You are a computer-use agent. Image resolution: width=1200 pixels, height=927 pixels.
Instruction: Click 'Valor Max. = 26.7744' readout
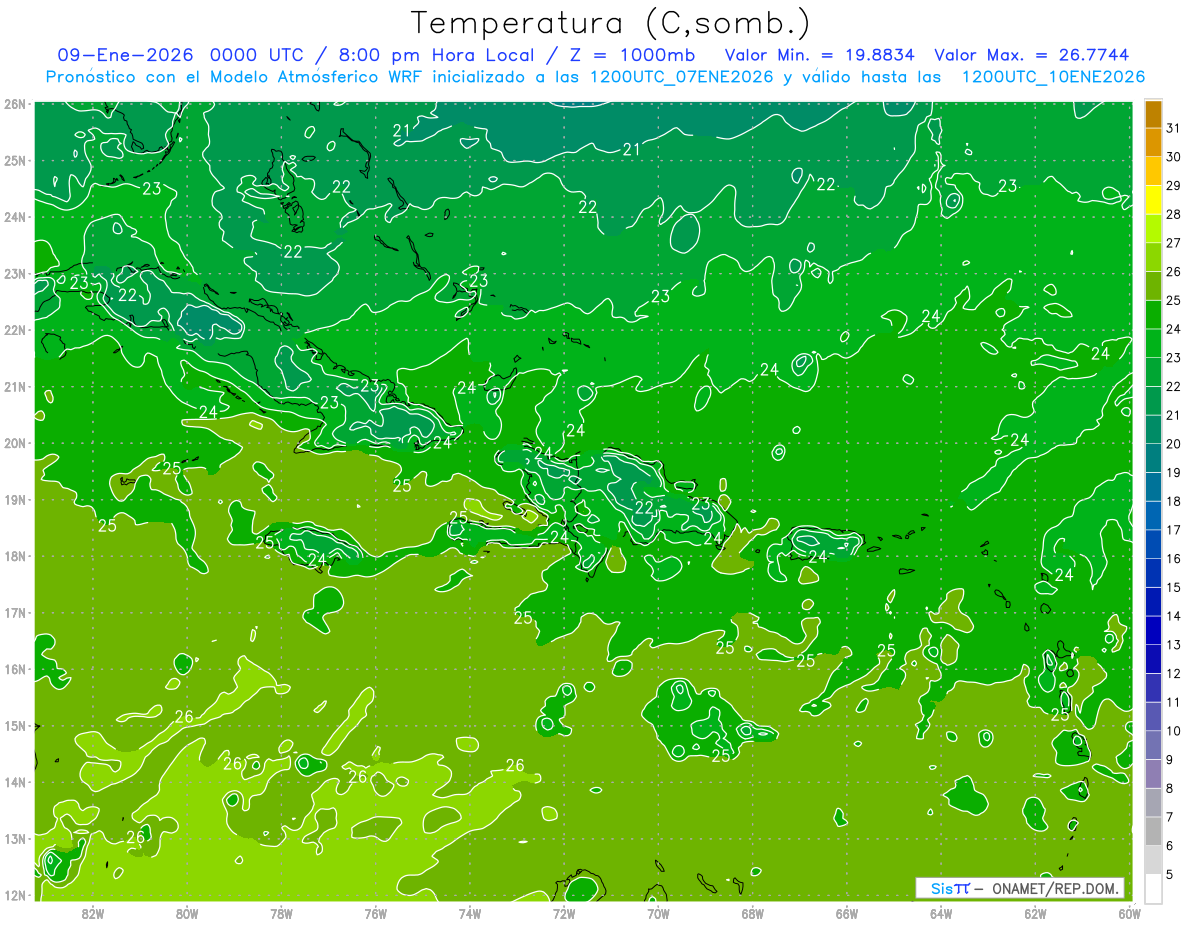click(1032, 55)
